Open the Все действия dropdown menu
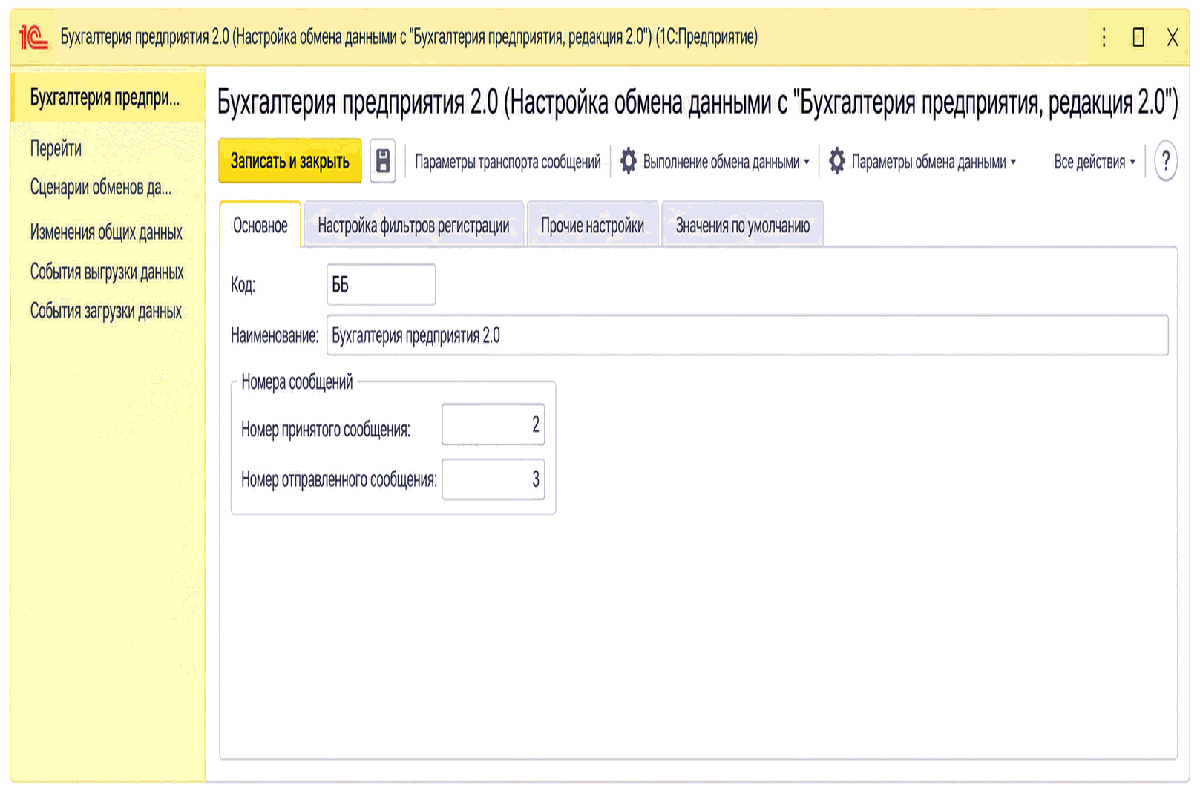This screenshot has height=800, width=1200. pyautogui.click(x=1095, y=161)
